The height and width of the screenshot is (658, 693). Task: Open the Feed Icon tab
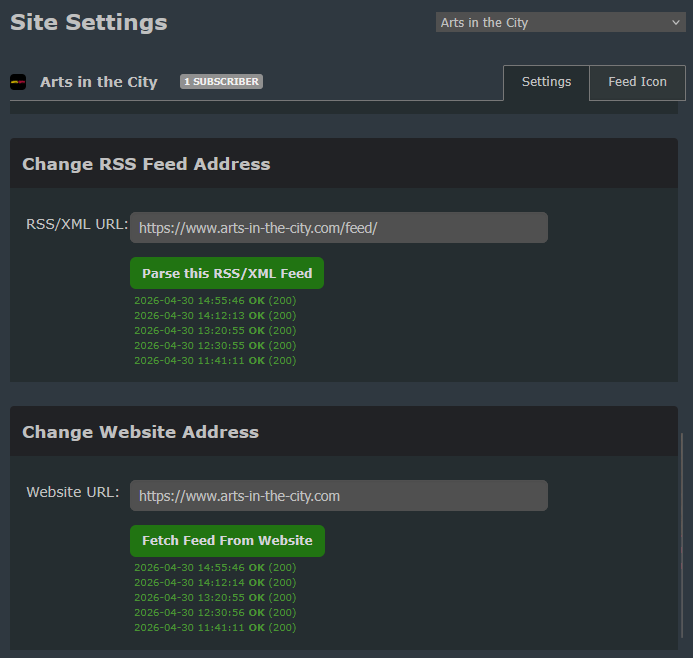point(637,82)
